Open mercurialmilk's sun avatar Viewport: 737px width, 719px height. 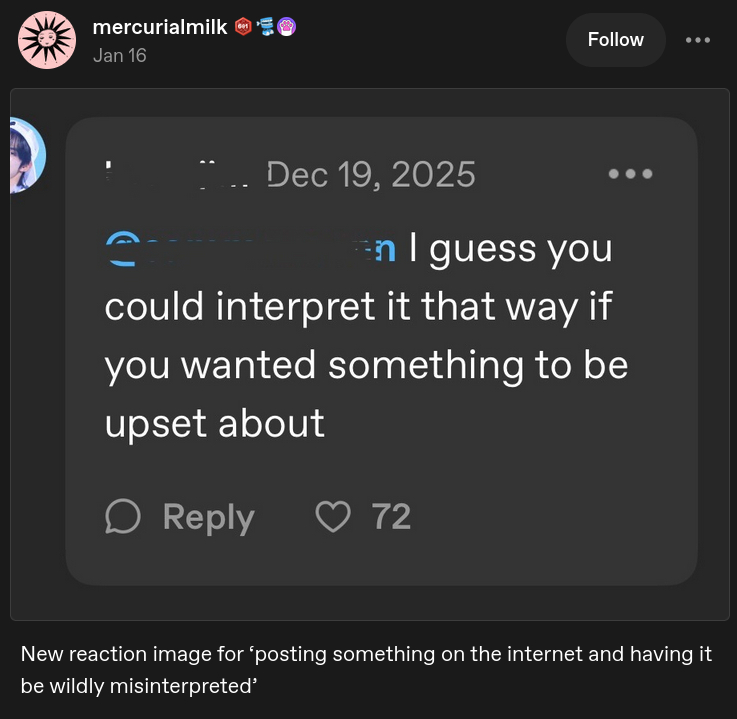point(47,40)
